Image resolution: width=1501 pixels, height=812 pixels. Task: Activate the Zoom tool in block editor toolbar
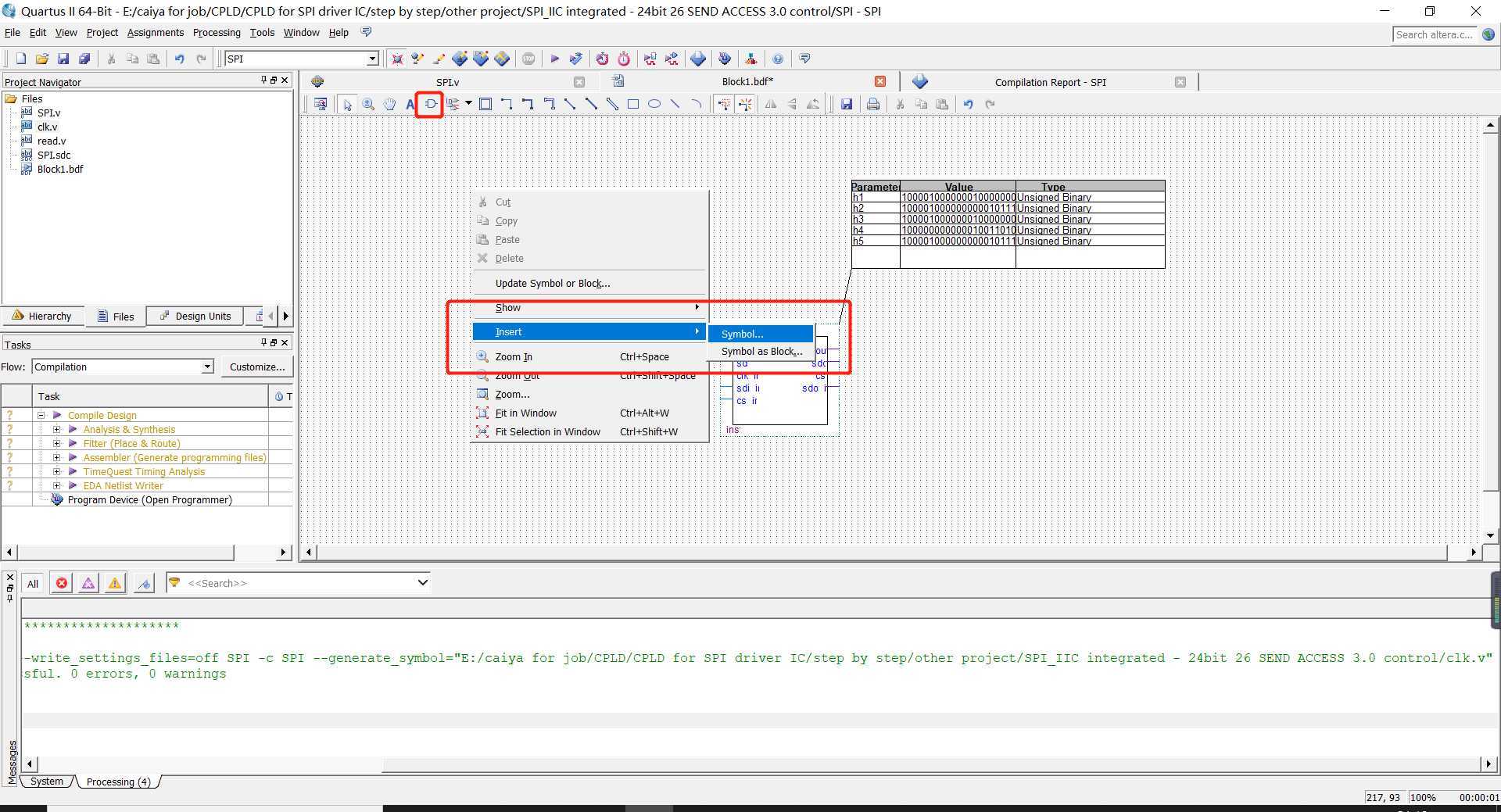pos(368,104)
